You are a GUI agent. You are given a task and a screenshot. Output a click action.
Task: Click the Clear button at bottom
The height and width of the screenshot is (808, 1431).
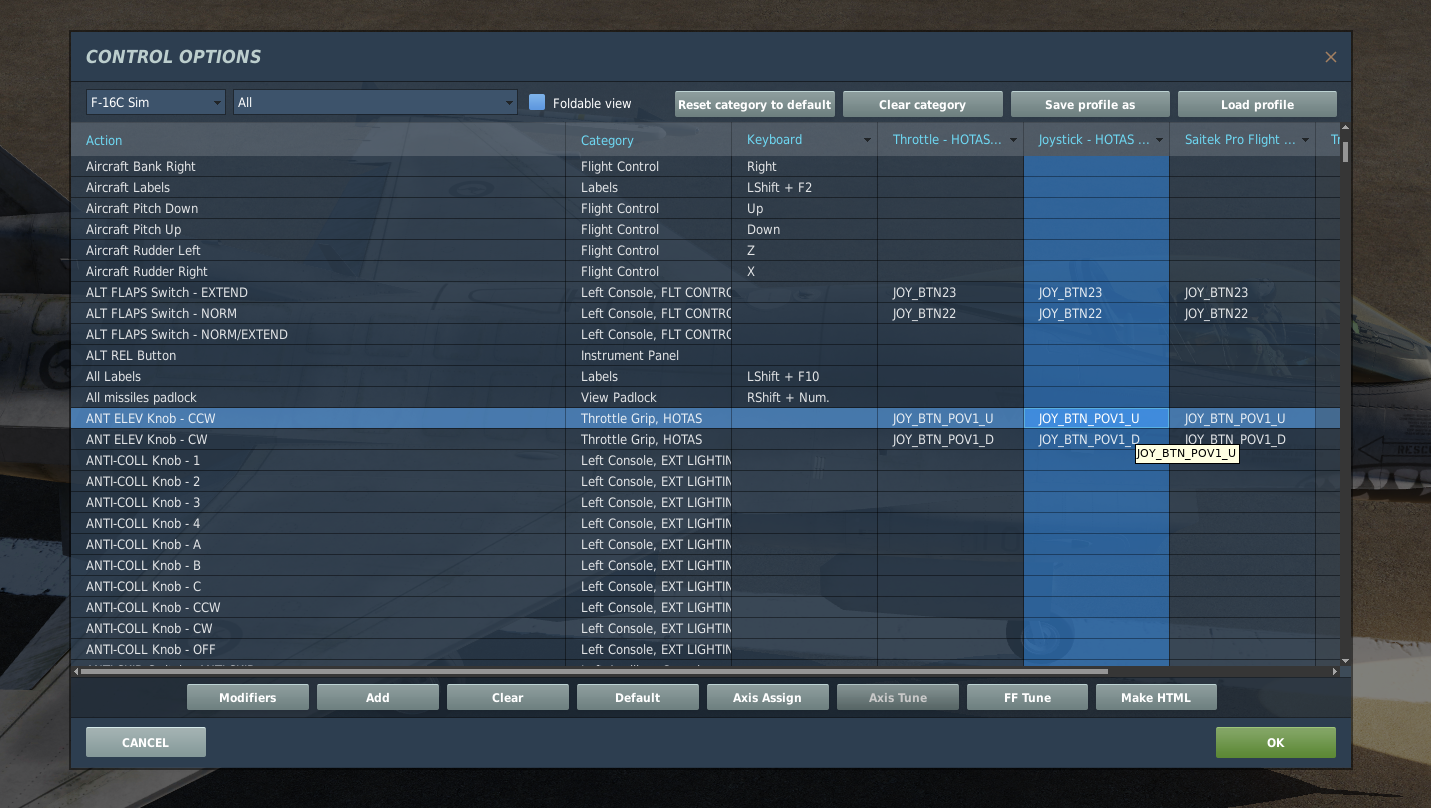[x=508, y=697]
